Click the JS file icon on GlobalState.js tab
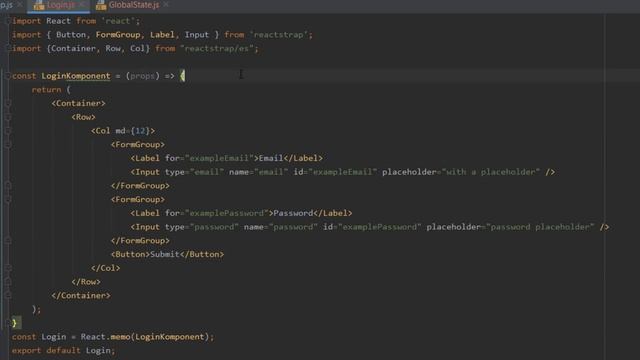 coord(101,5)
